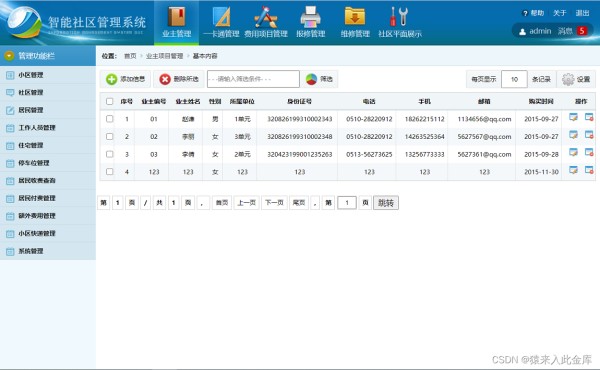This screenshot has height=370, width=600.
Task: Delete the row with owner number 02
Action: 589,135
